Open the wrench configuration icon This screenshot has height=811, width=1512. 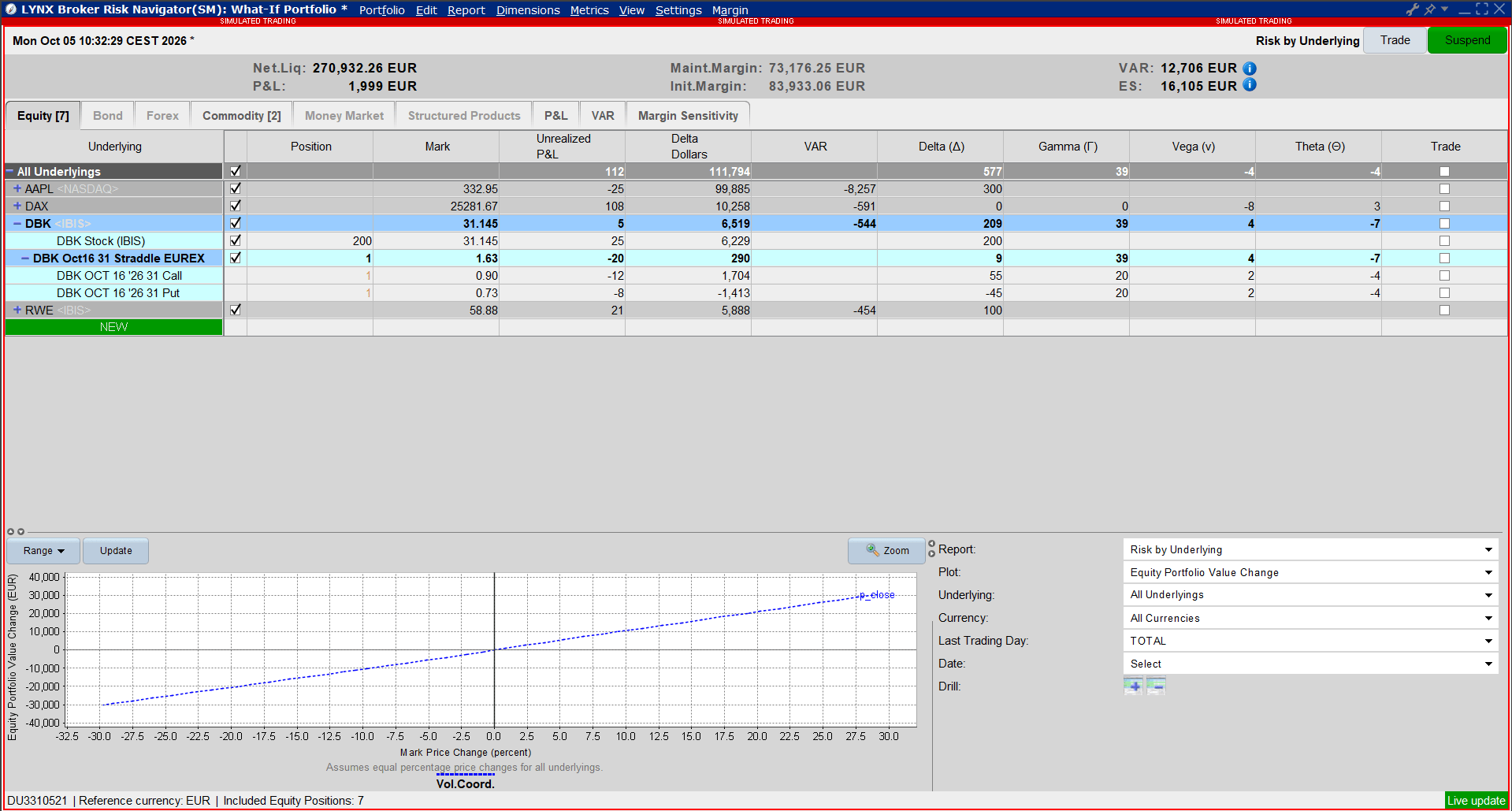[x=1412, y=9]
